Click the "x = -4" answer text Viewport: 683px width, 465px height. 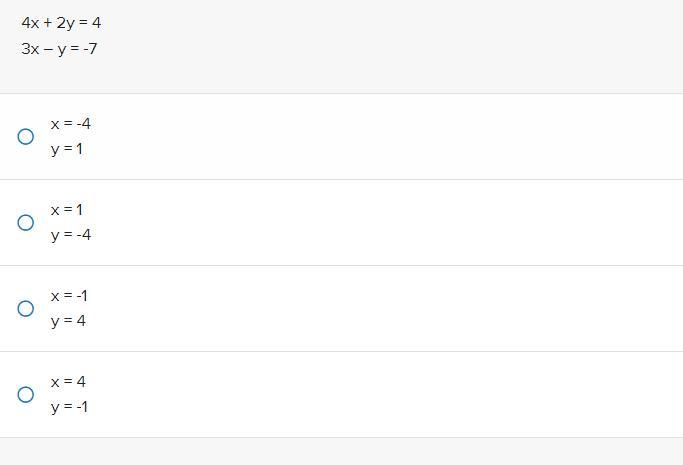pos(71,124)
